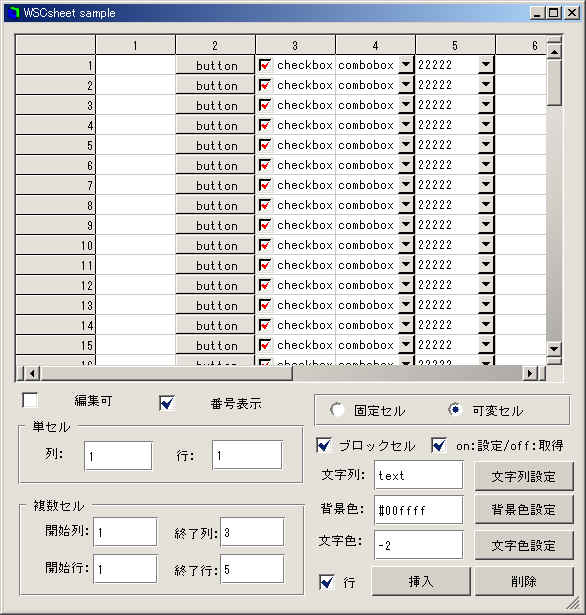
Task: Click the horizontal scrollbar left arrow
Action: 32,373
